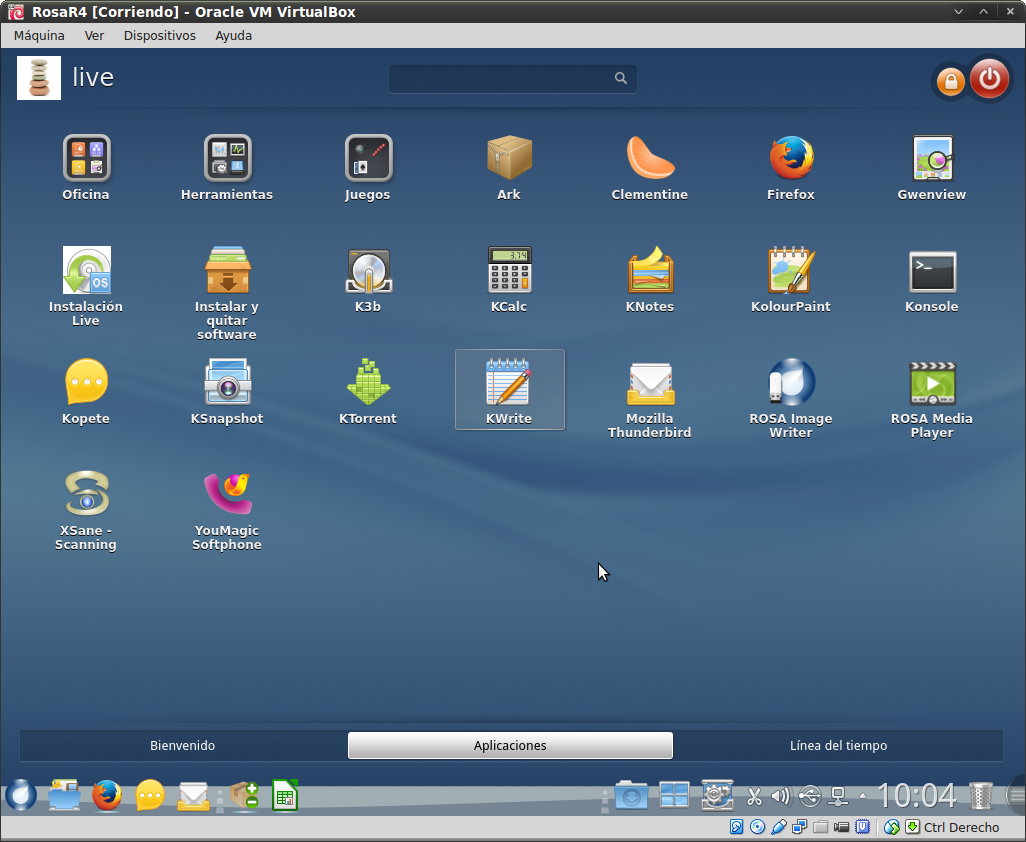Switch to the Bienvenido tab
The image size is (1026, 842).
coord(182,746)
